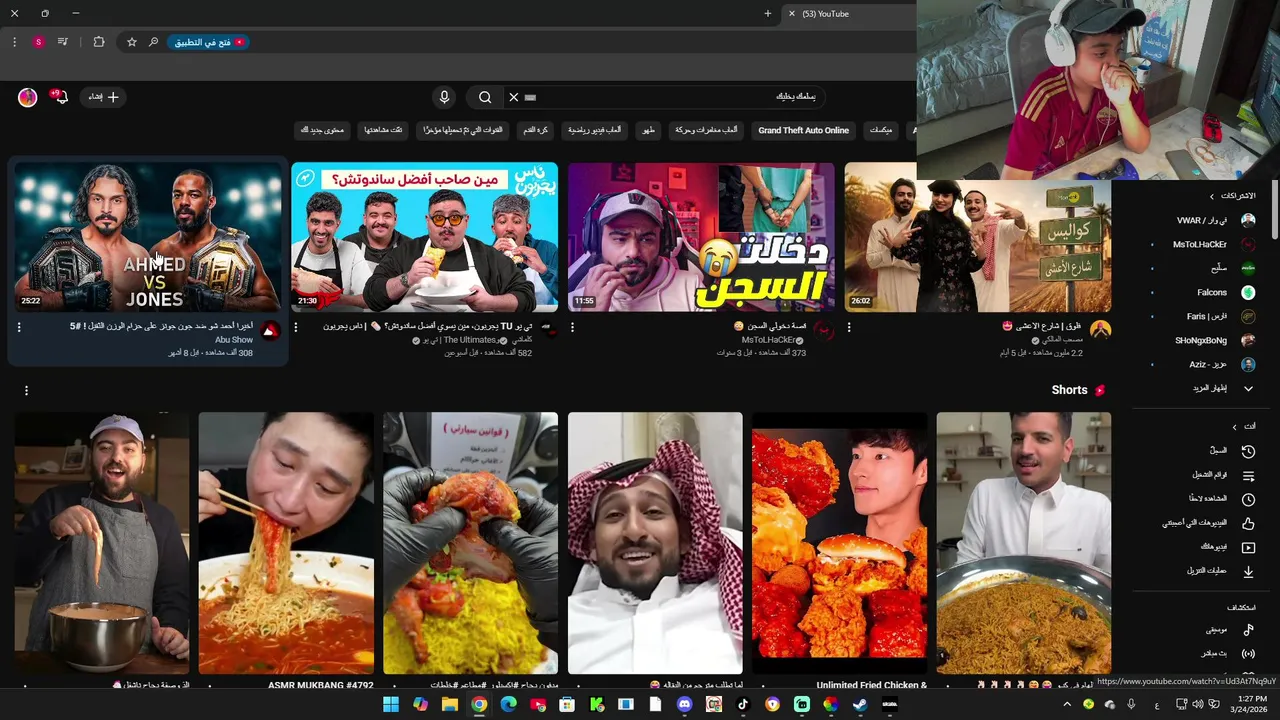Click MsToLHaCkEr channel name under video
The image size is (1280, 720).
(x=769, y=340)
